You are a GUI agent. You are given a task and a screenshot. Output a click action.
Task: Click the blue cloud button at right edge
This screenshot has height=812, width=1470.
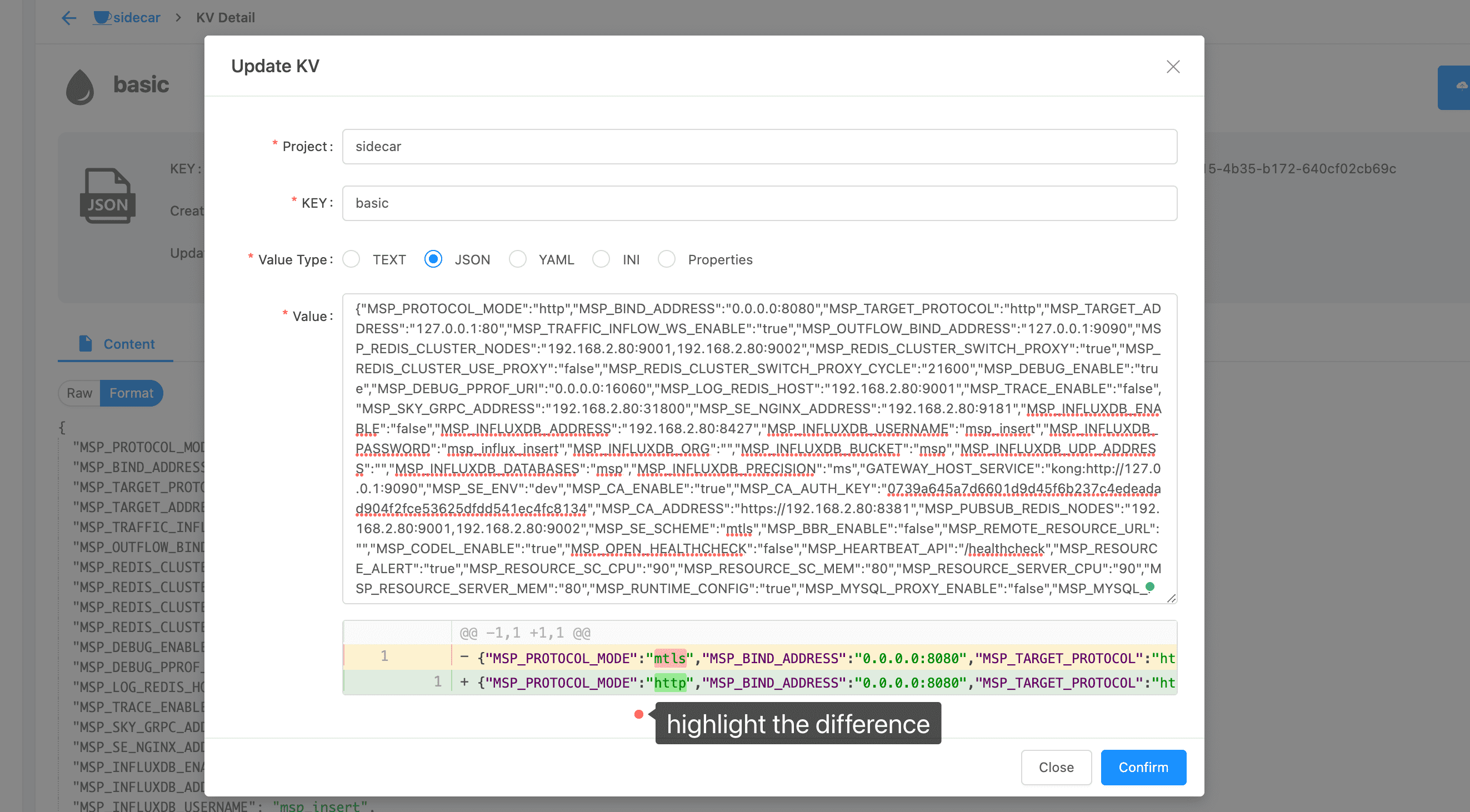tap(1454, 87)
